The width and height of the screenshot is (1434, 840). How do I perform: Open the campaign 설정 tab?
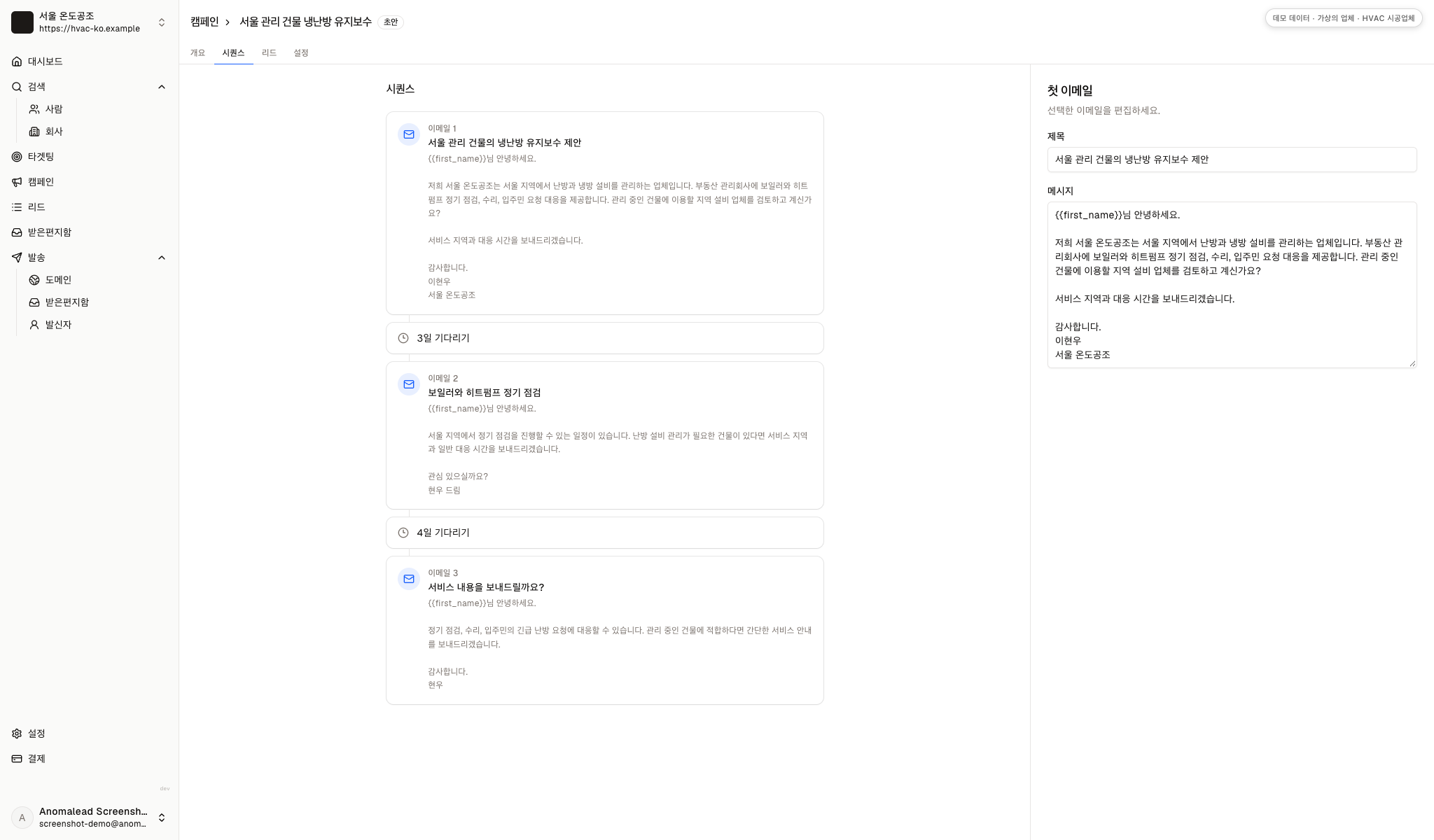[301, 53]
